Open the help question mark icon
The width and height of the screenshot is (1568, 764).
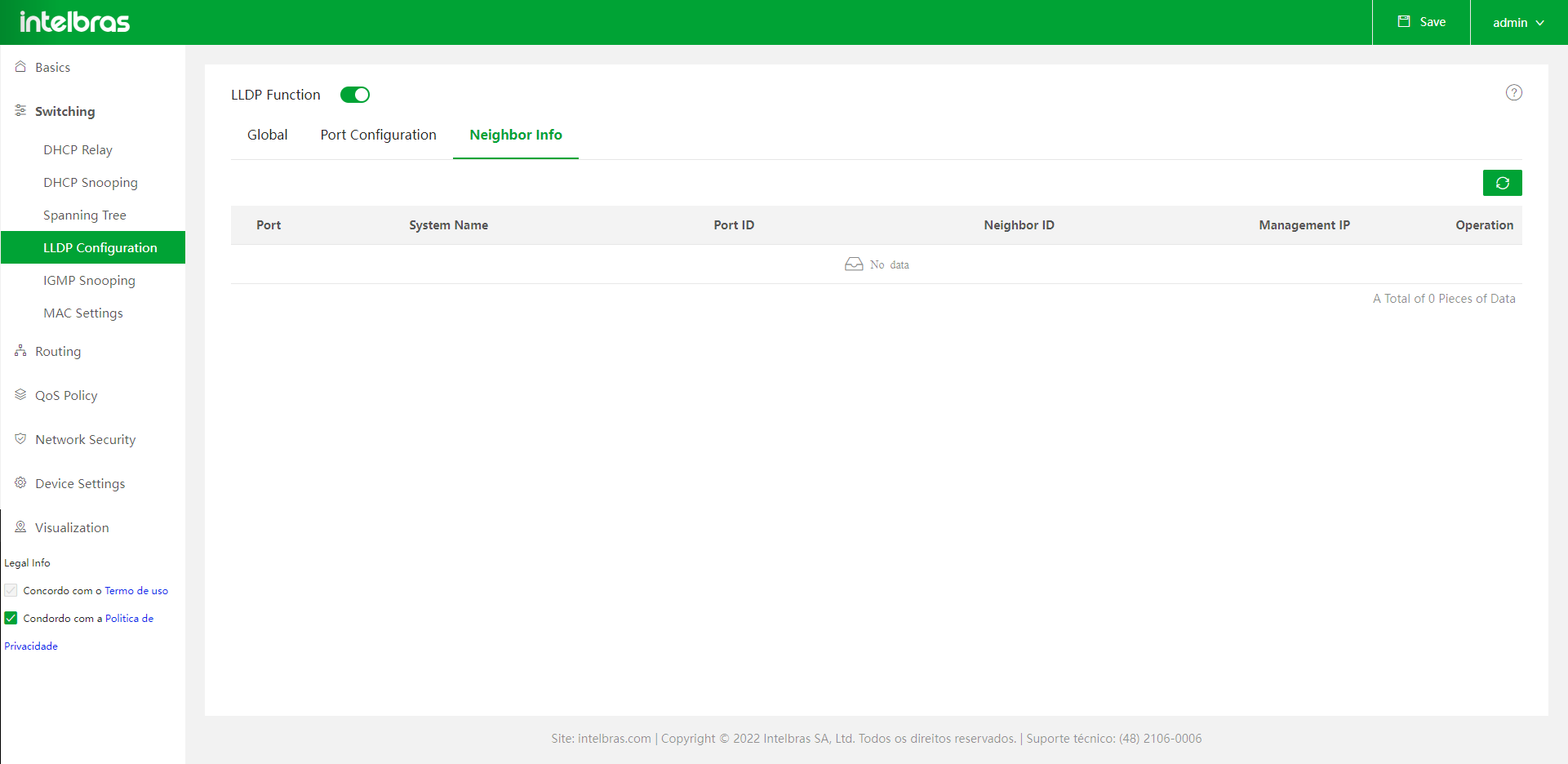pos(1513,93)
